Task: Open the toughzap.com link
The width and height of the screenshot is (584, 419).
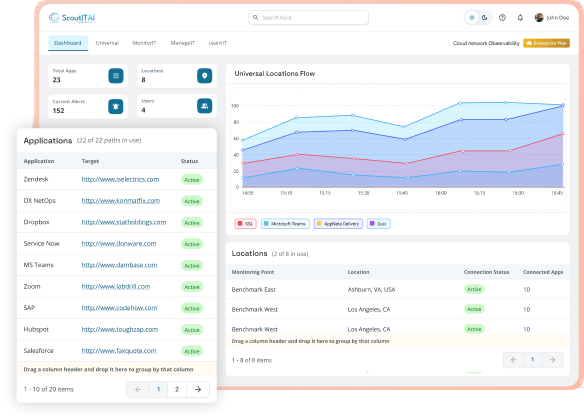Action: coord(120,329)
